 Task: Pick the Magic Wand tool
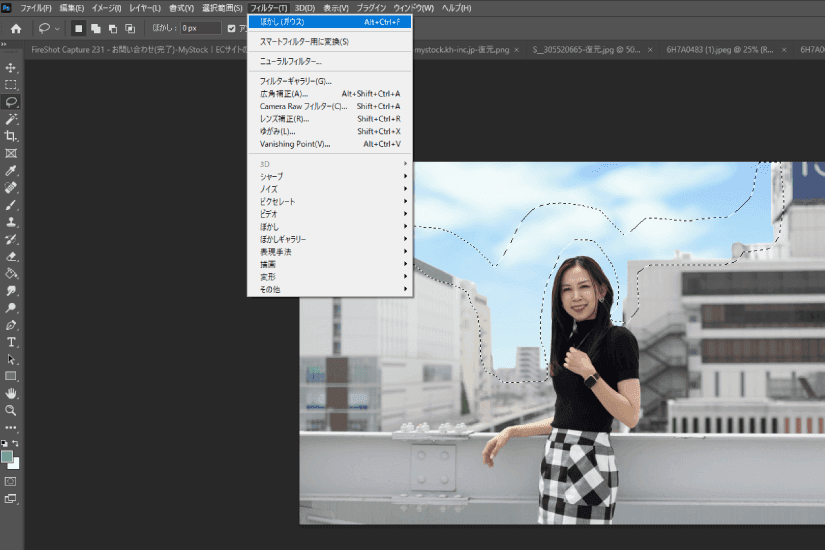[x=12, y=119]
